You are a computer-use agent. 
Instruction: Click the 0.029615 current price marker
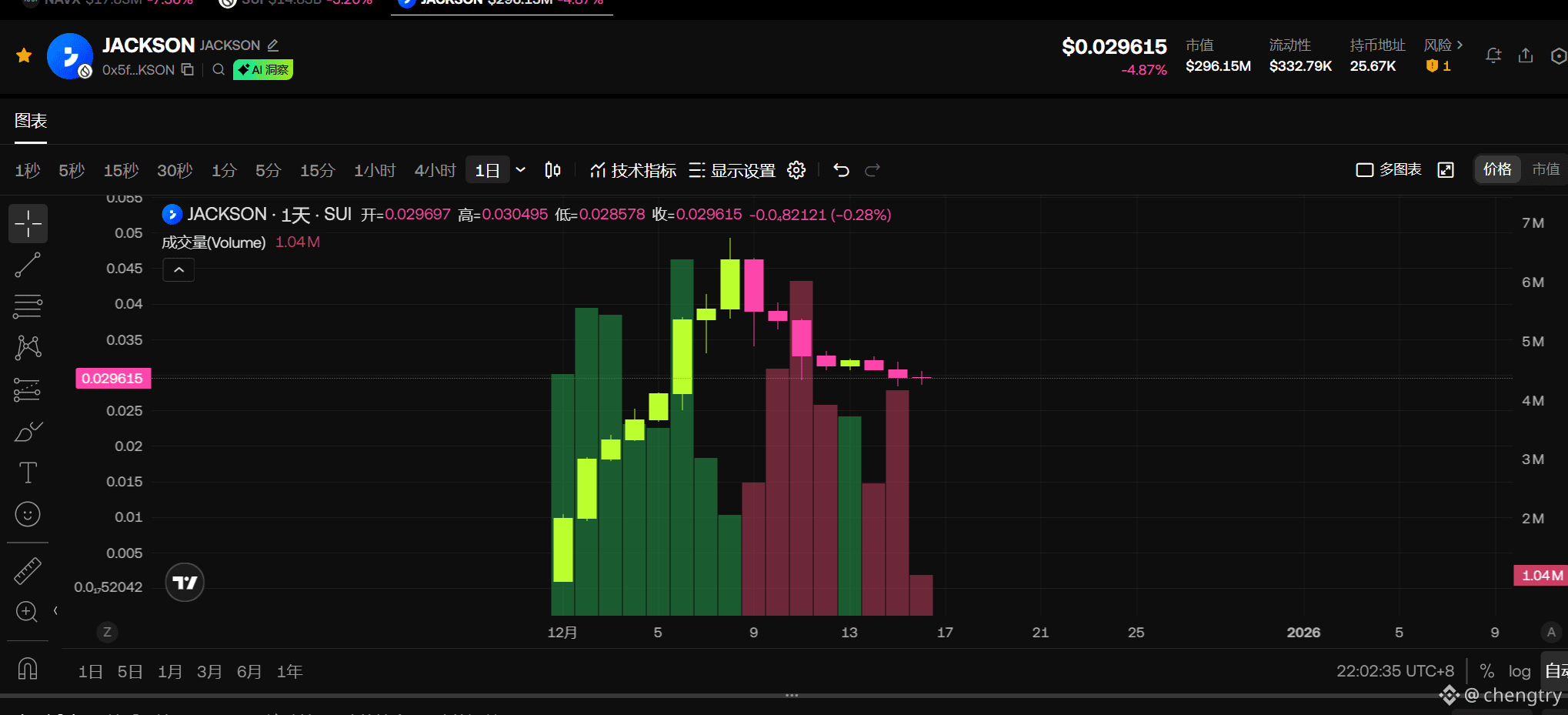click(112, 379)
